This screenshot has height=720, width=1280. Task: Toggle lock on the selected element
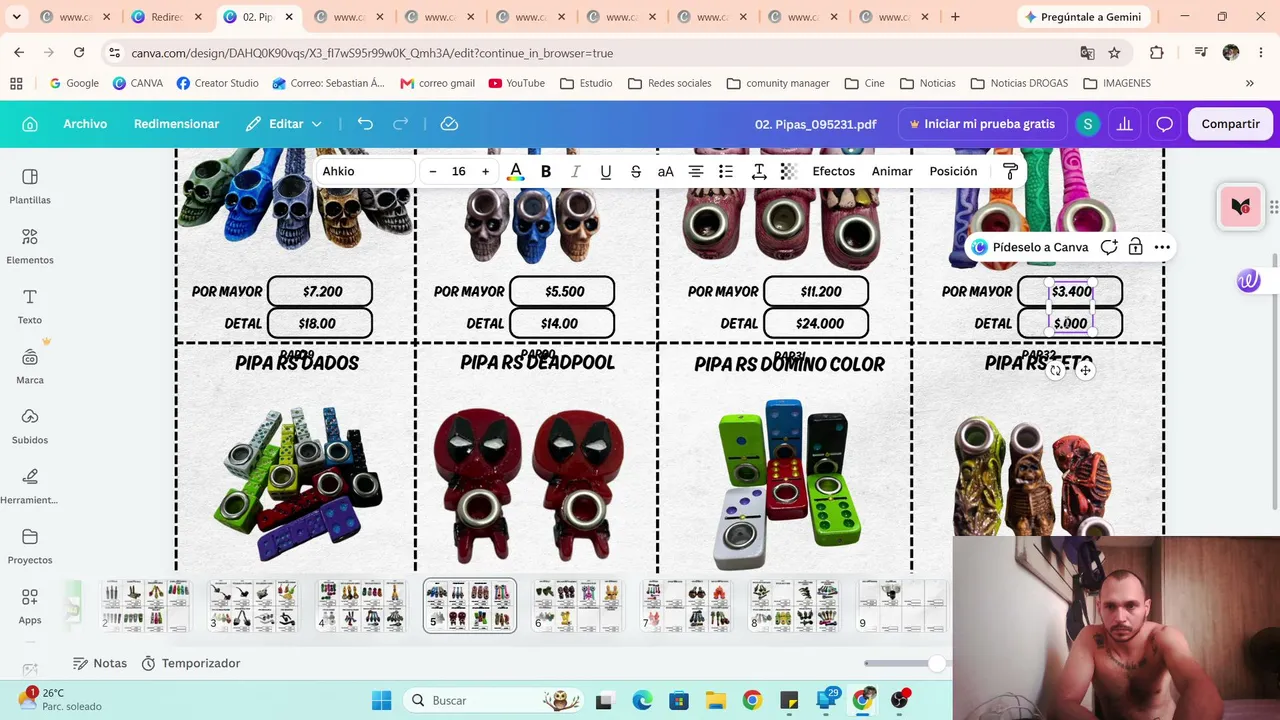point(1135,247)
